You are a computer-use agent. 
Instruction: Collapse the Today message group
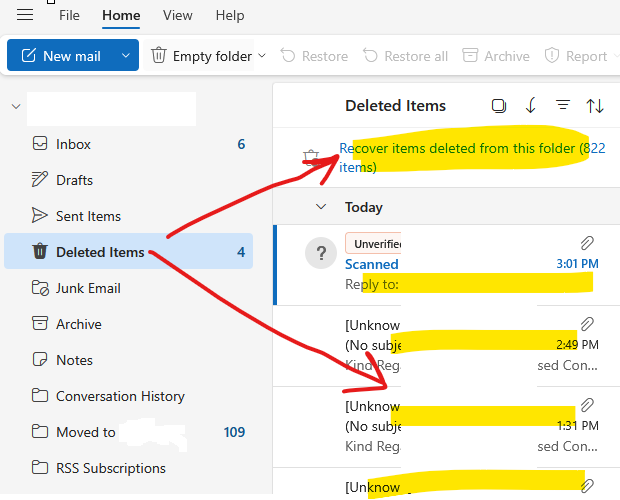(x=321, y=207)
